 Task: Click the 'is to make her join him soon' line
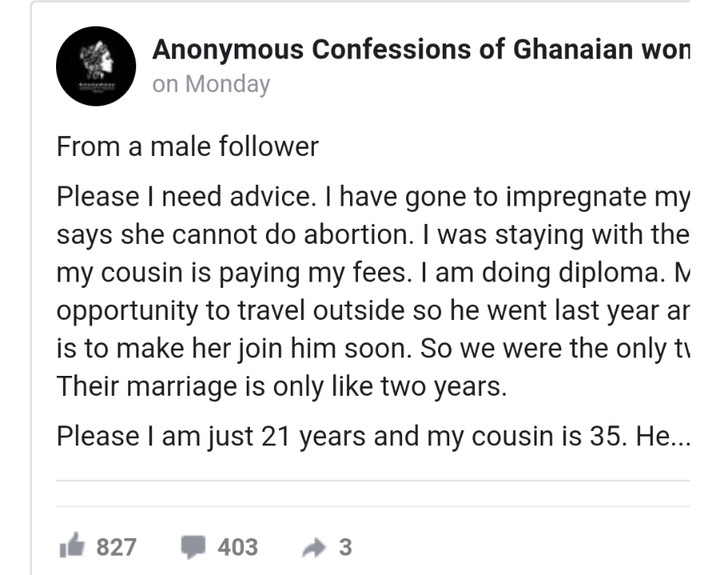click(x=372, y=346)
